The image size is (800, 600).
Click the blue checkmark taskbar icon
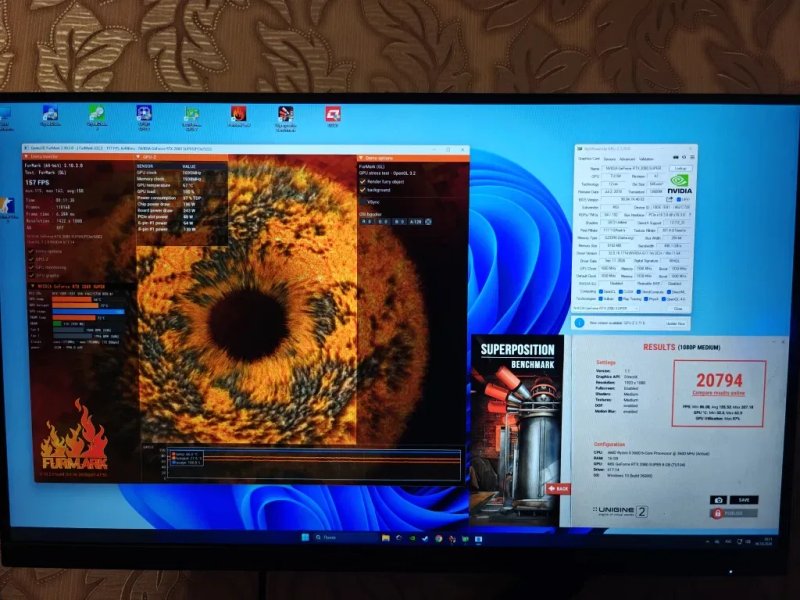(425, 539)
